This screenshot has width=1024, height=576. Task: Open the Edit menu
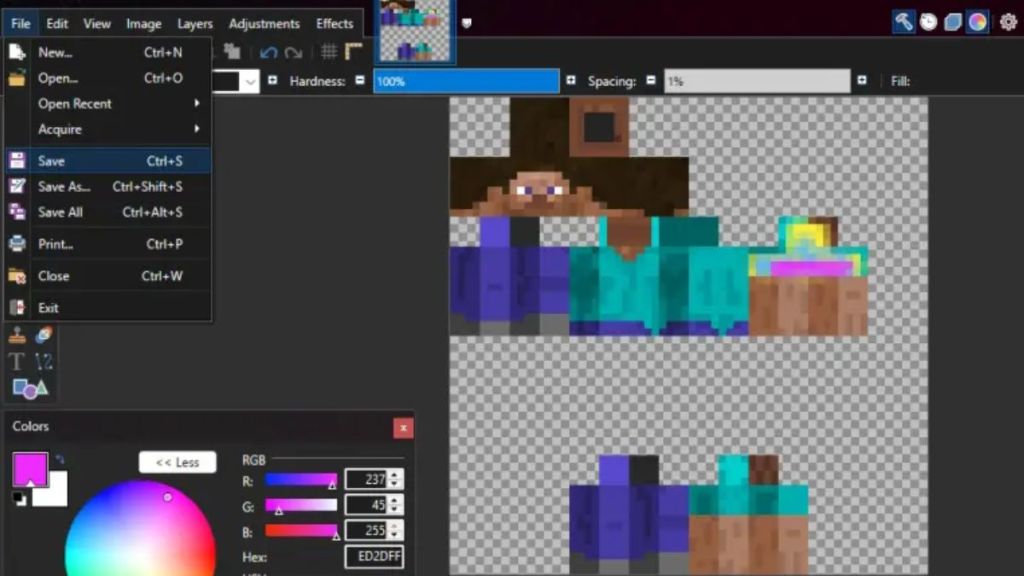(57, 24)
